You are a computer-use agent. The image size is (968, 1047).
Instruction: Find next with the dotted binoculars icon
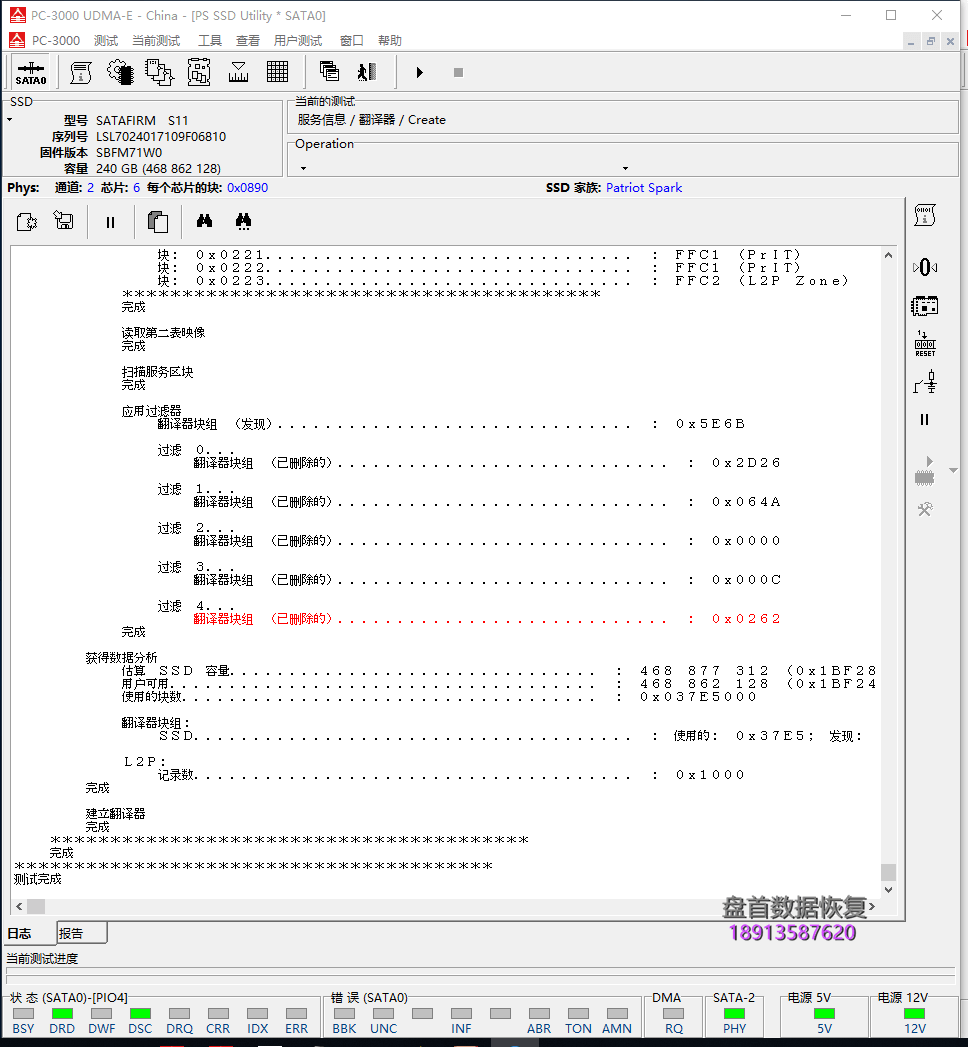[244, 221]
